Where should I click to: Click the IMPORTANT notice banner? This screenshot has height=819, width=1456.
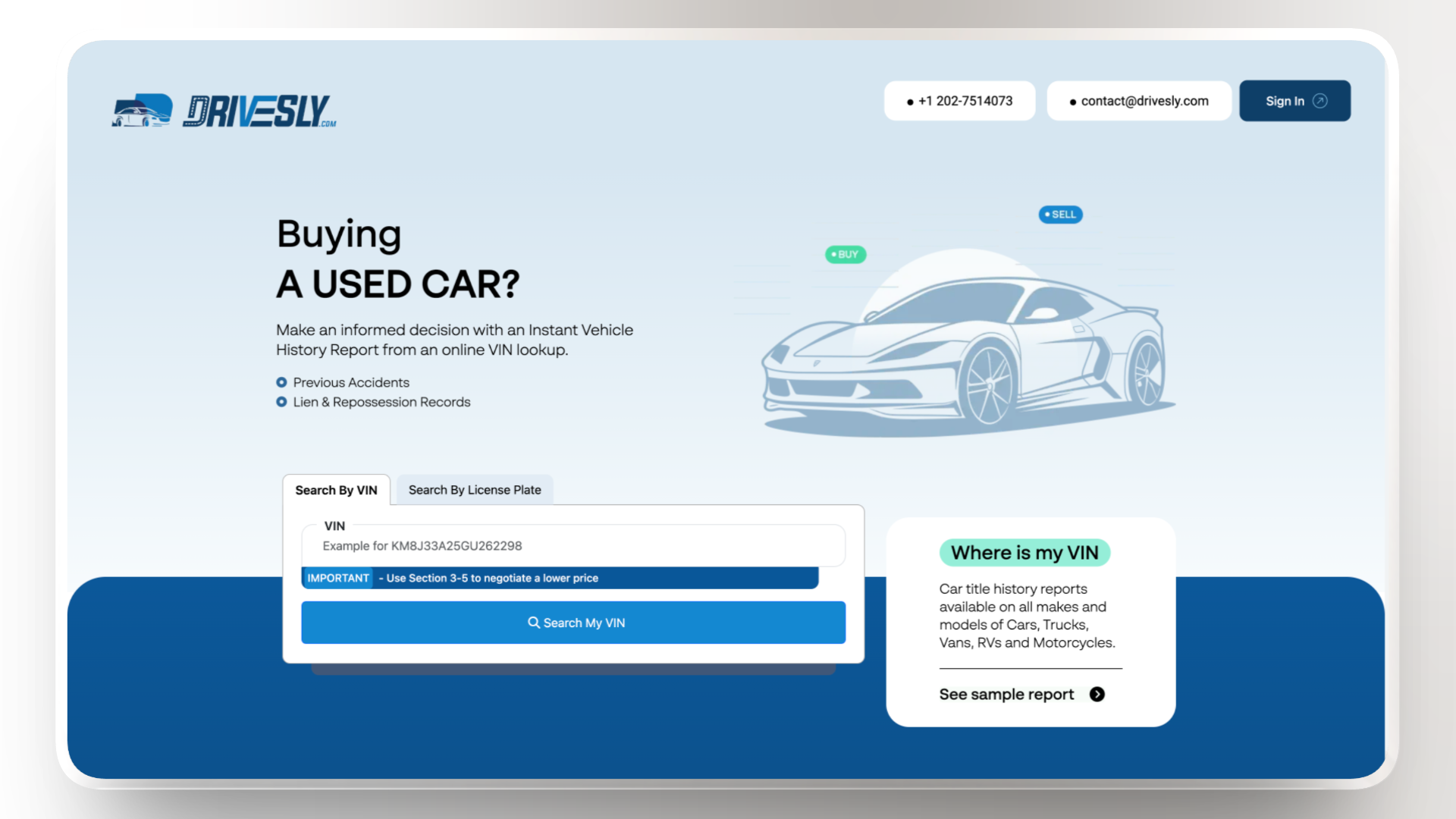[560, 578]
